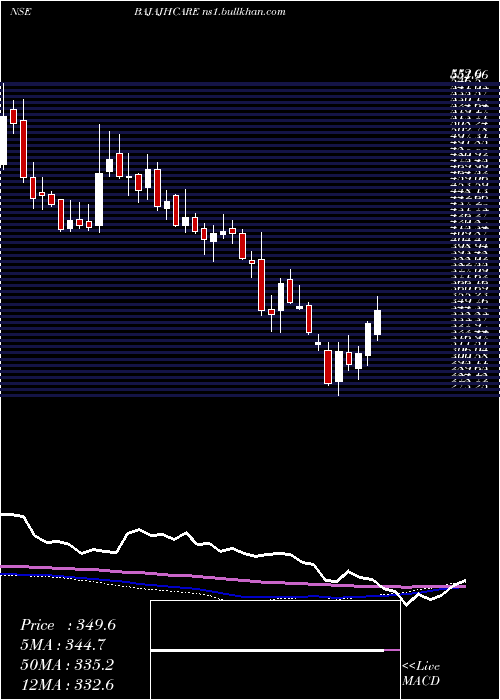The height and width of the screenshot is (700, 500).
Task: Click the NSE exchange label
Action: [21, 12]
